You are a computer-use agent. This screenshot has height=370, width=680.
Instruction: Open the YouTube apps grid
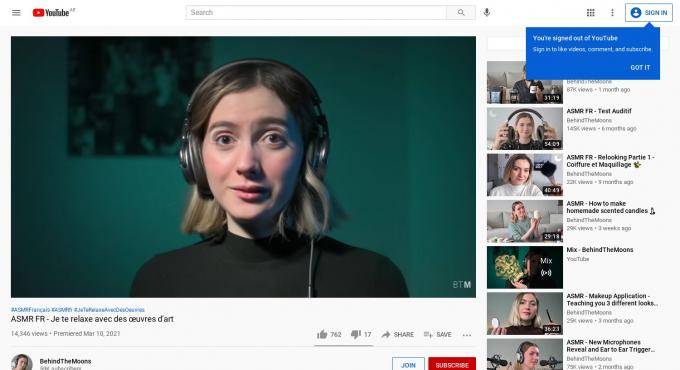tap(590, 13)
